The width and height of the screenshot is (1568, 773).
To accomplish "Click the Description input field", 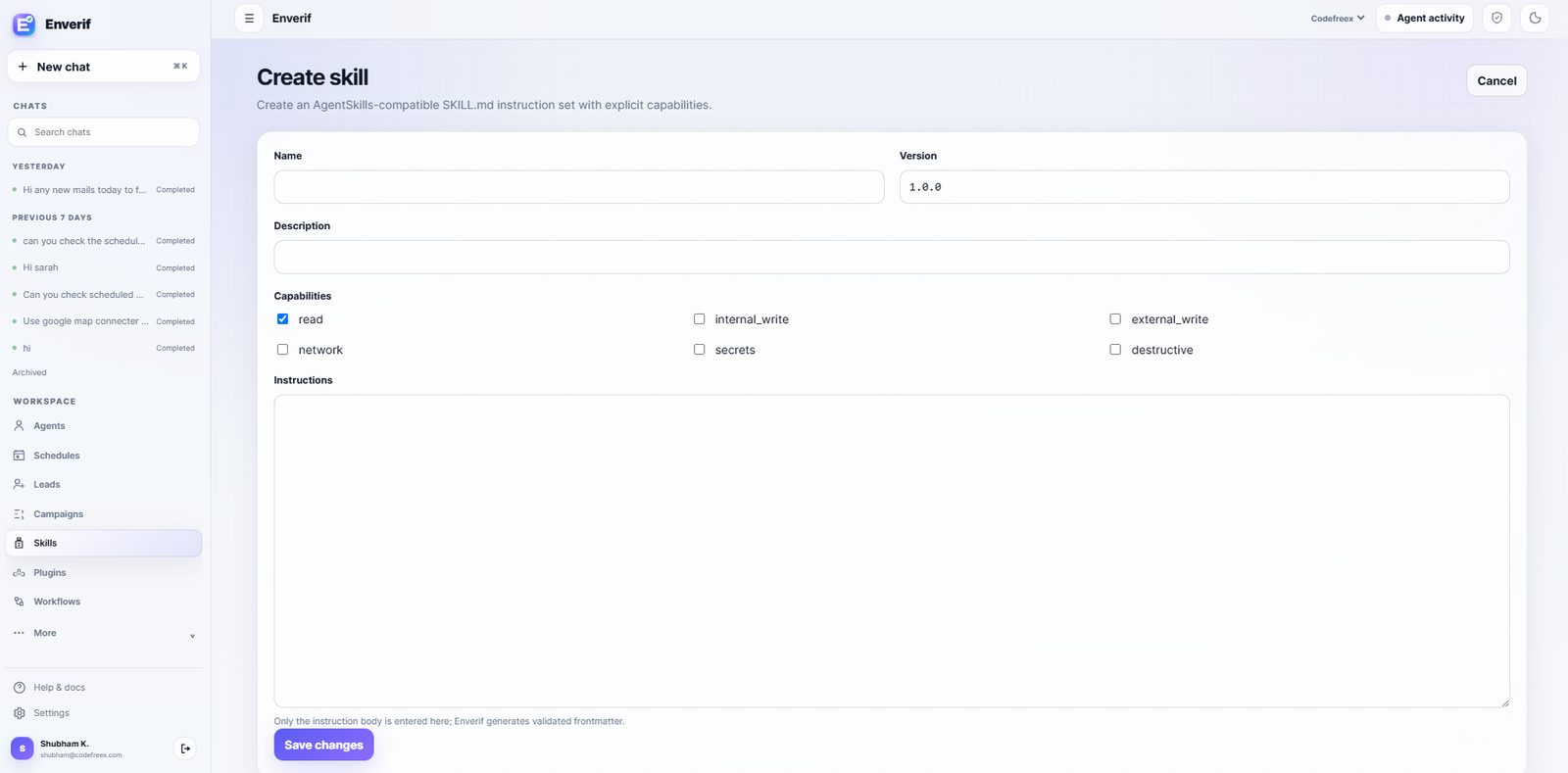I will (x=892, y=257).
